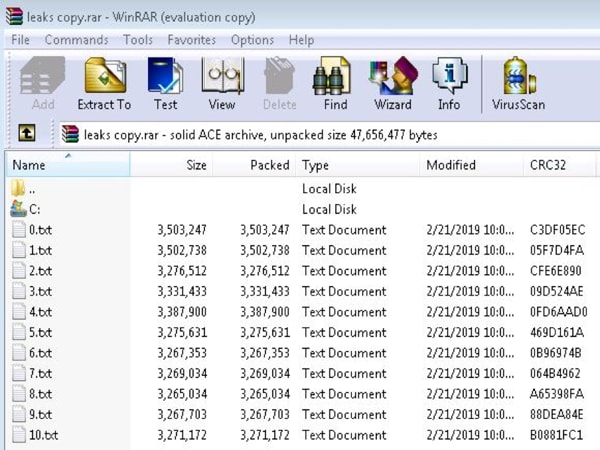Select the C: drive icon

point(18,209)
